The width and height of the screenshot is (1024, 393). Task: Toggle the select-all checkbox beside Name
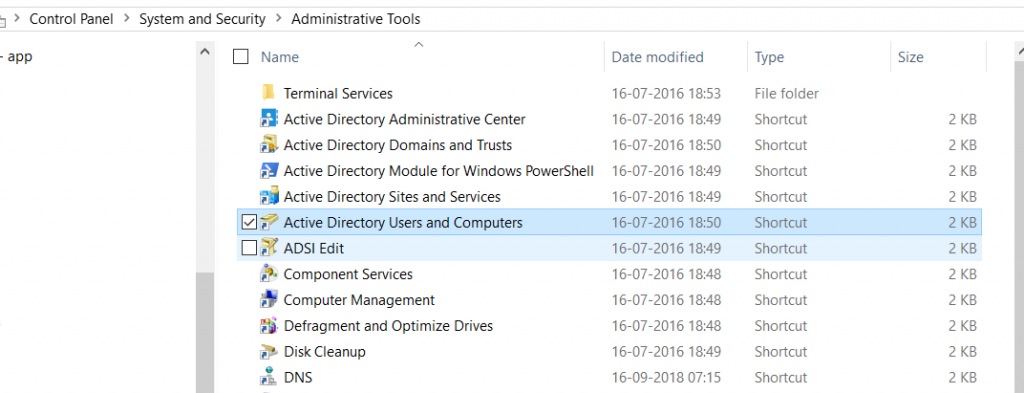tap(240, 57)
